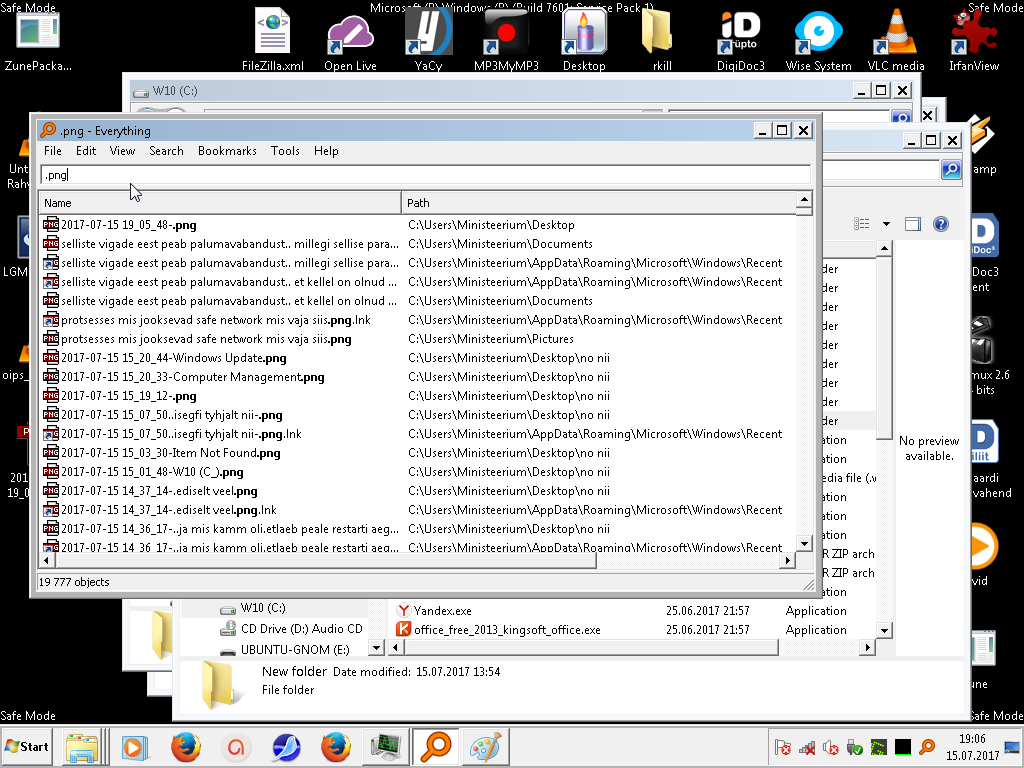Open the Tools menu in Everything
The height and width of the screenshot is (768, 1024).
[285, 151]
